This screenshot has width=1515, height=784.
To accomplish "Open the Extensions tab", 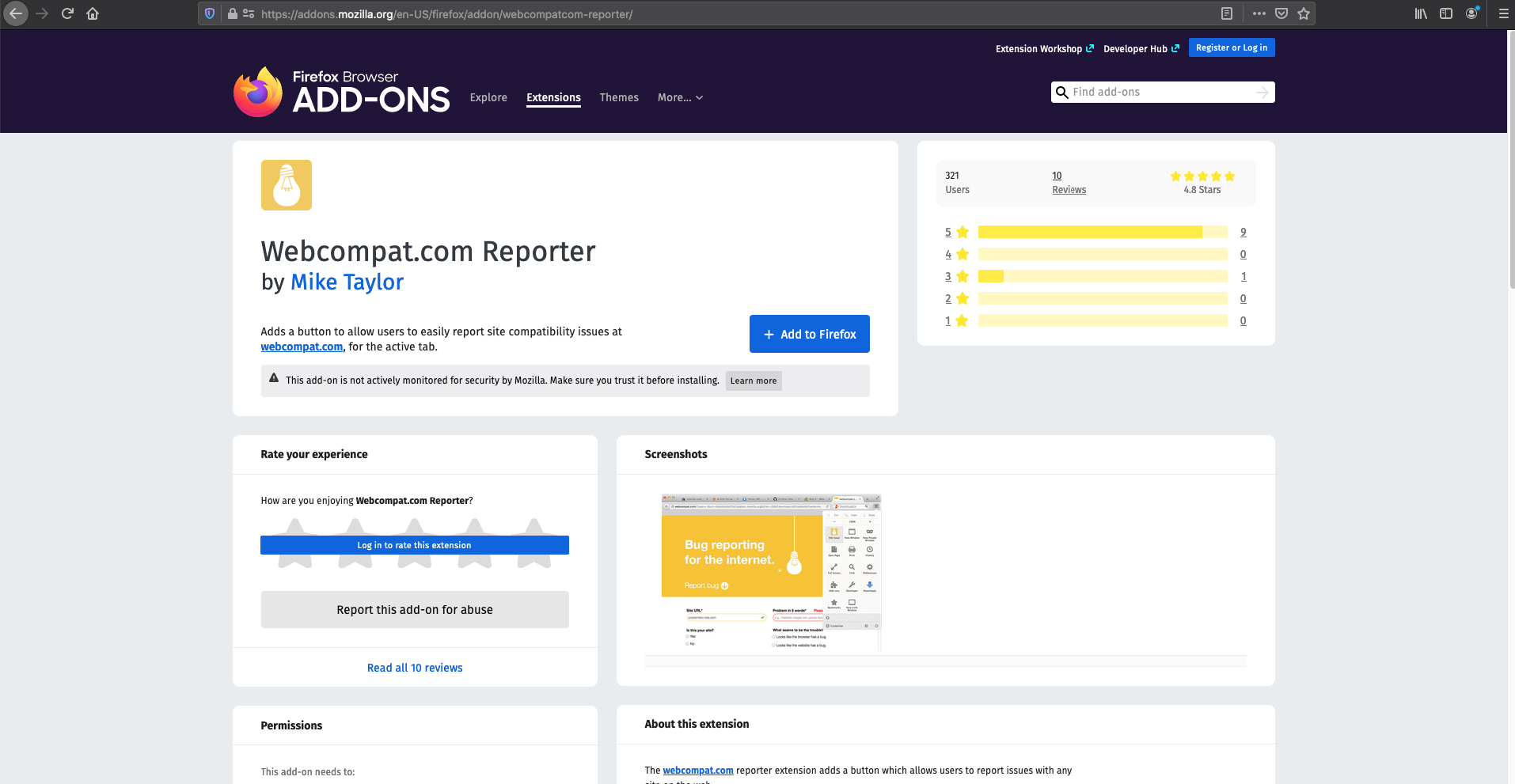I will click(x=553, y=97).
